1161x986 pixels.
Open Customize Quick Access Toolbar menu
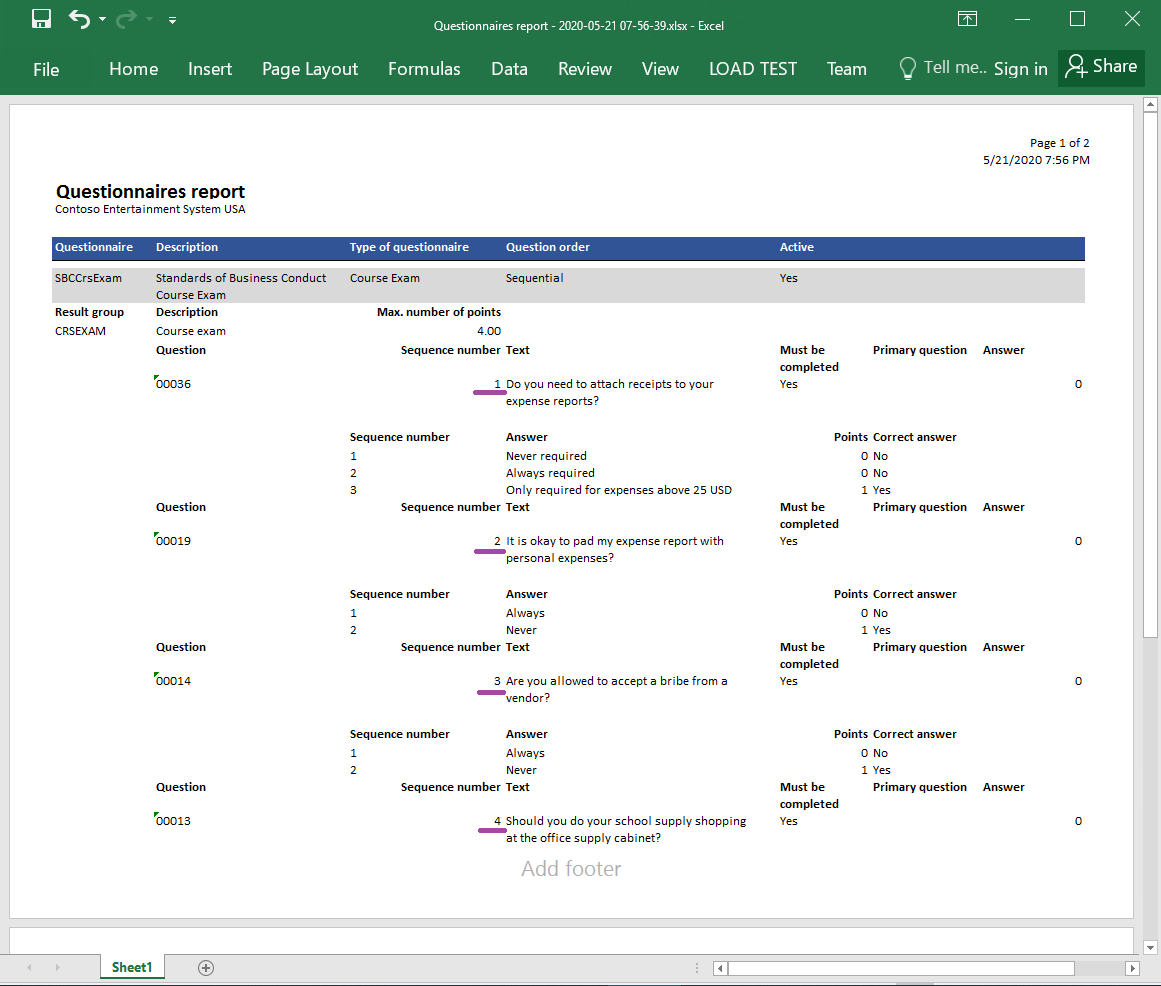click(x=170, y=19)
